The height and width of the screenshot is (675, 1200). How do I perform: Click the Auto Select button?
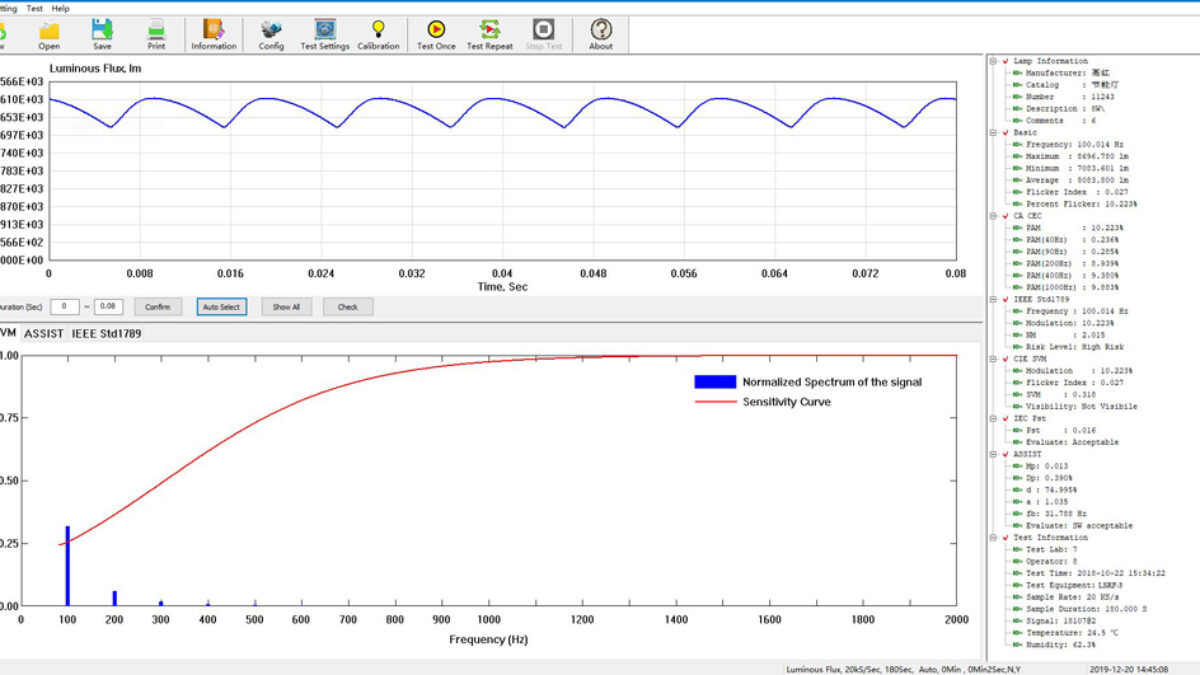pyautogui.click(x=221, y=307)
